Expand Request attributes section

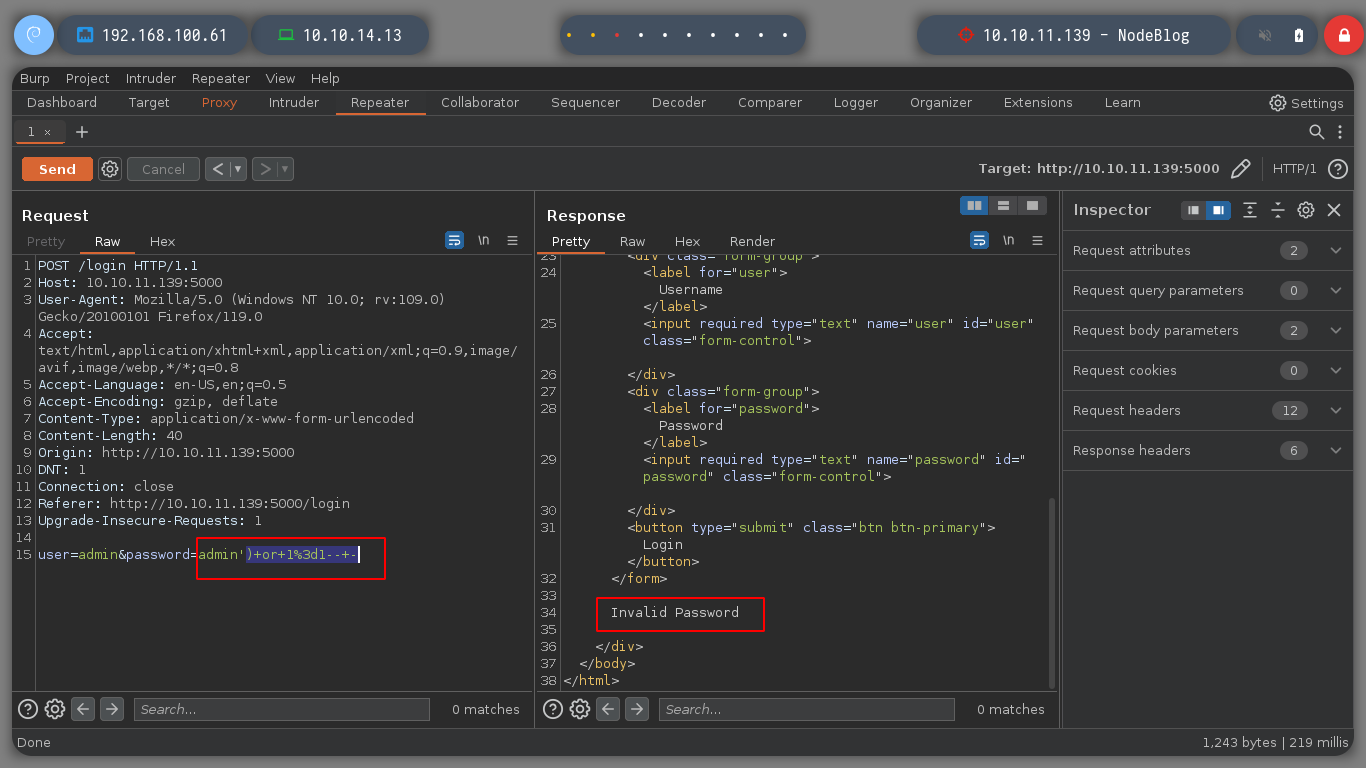pyautogui.click(x=1208, y=250)
